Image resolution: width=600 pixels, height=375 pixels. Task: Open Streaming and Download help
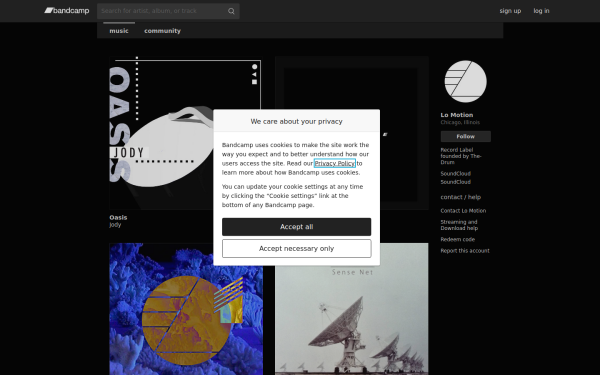click(x=459, y=225)
